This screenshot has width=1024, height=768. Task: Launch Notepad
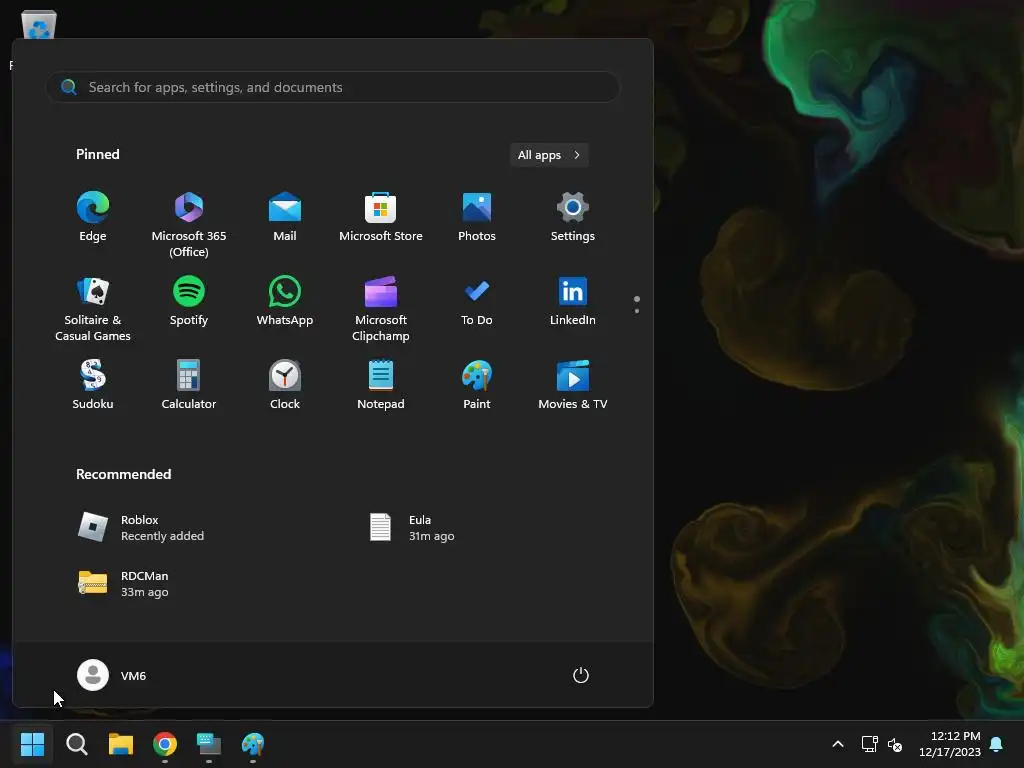click(x=381, y=385)
